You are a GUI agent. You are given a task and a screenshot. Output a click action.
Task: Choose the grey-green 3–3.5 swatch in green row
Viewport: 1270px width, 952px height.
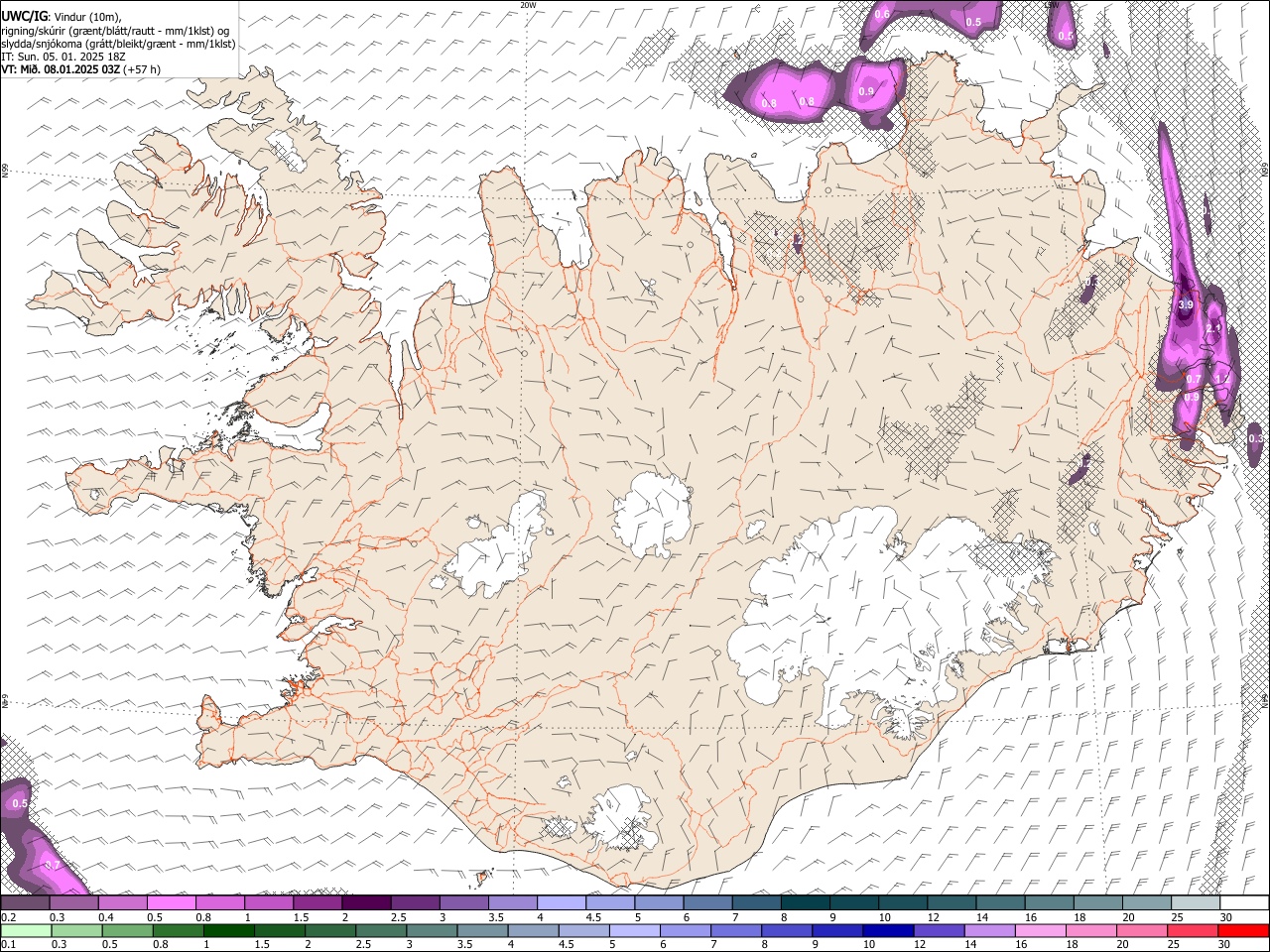pyautogui.click(x=431, y=930)
